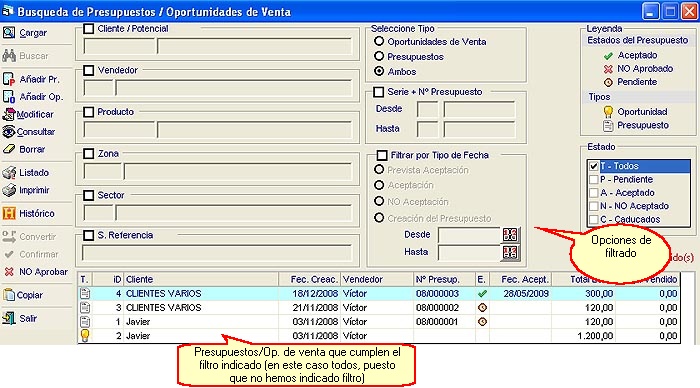Click the Copiar clipboard icon

pyautogui.click(x=9, y=295)
